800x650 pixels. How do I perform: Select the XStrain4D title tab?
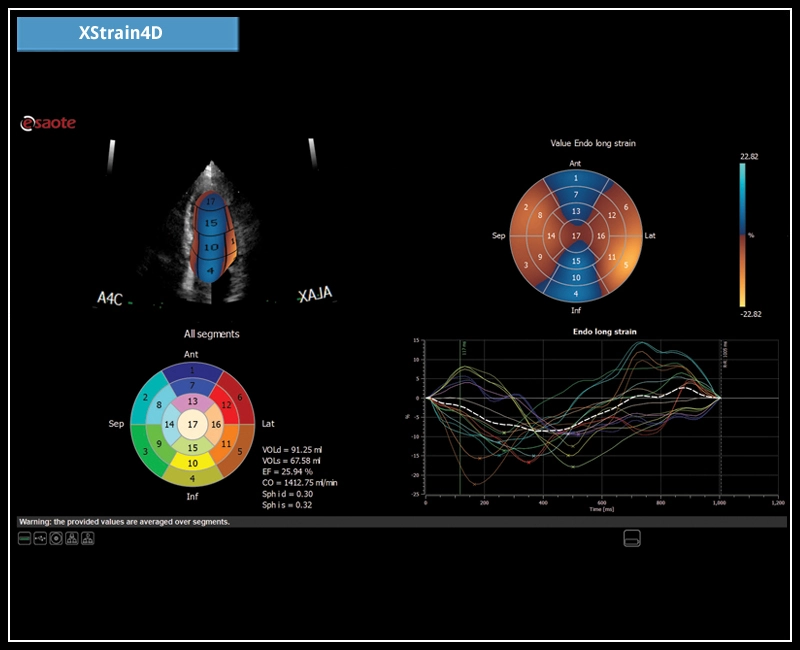(x=128, y=33)
